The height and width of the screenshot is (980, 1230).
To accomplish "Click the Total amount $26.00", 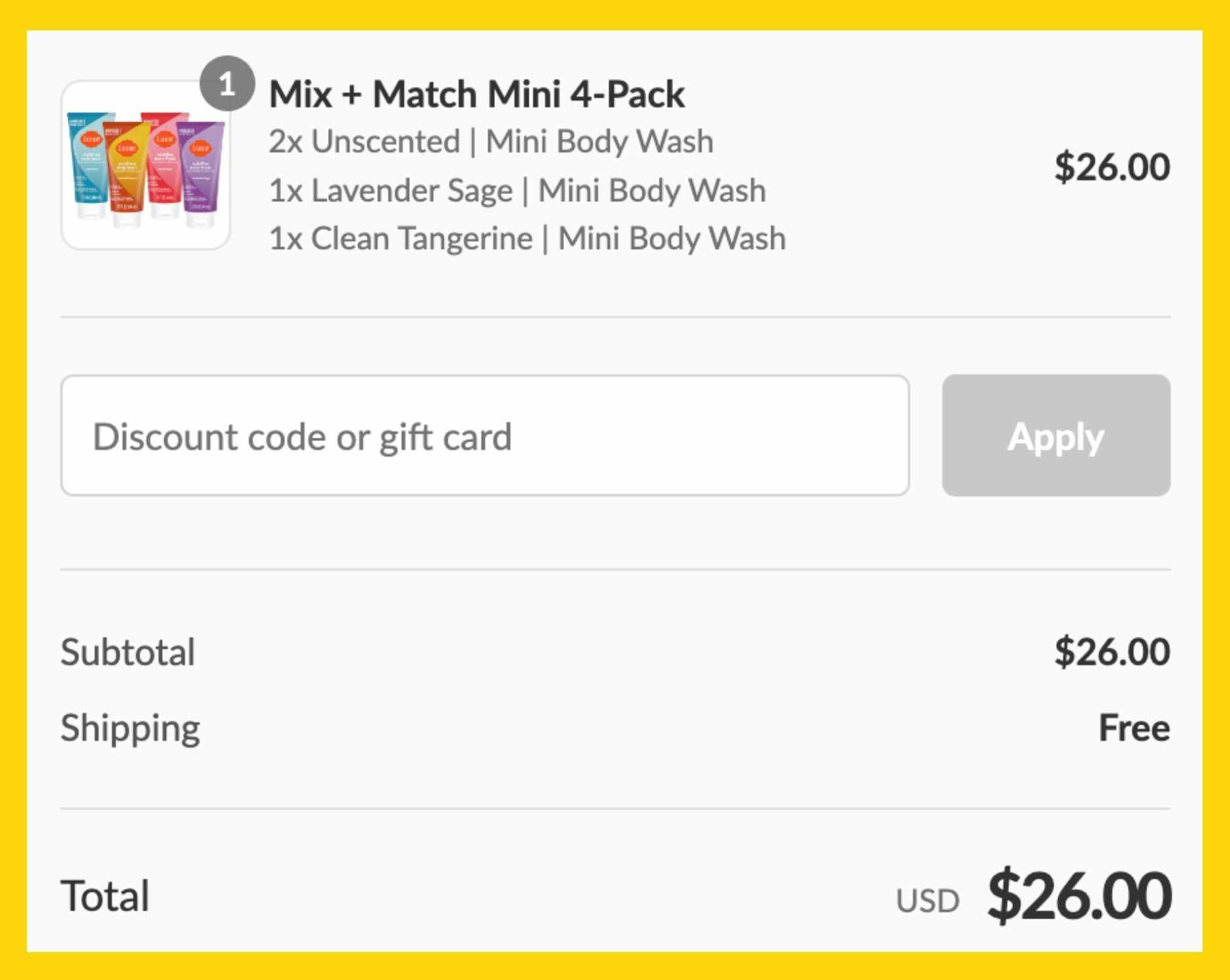I will coord(1079,894).
